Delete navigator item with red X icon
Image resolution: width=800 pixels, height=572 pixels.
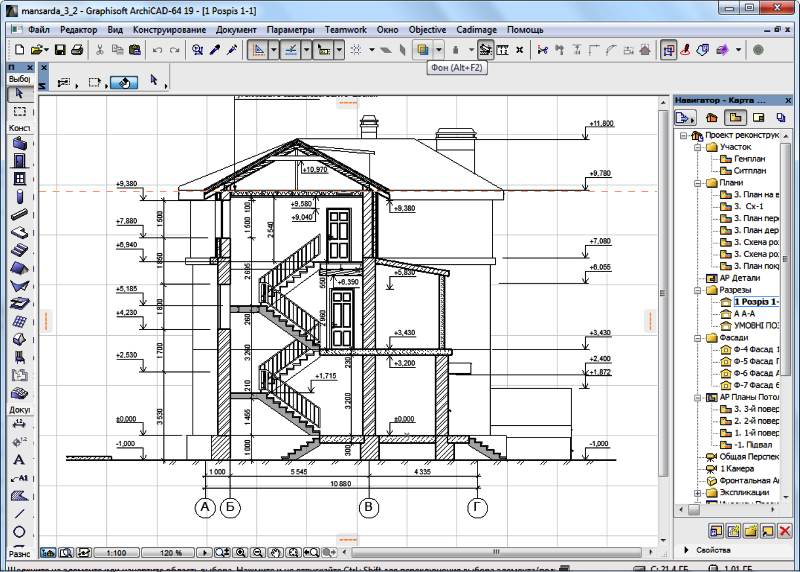tap(785, 531)
